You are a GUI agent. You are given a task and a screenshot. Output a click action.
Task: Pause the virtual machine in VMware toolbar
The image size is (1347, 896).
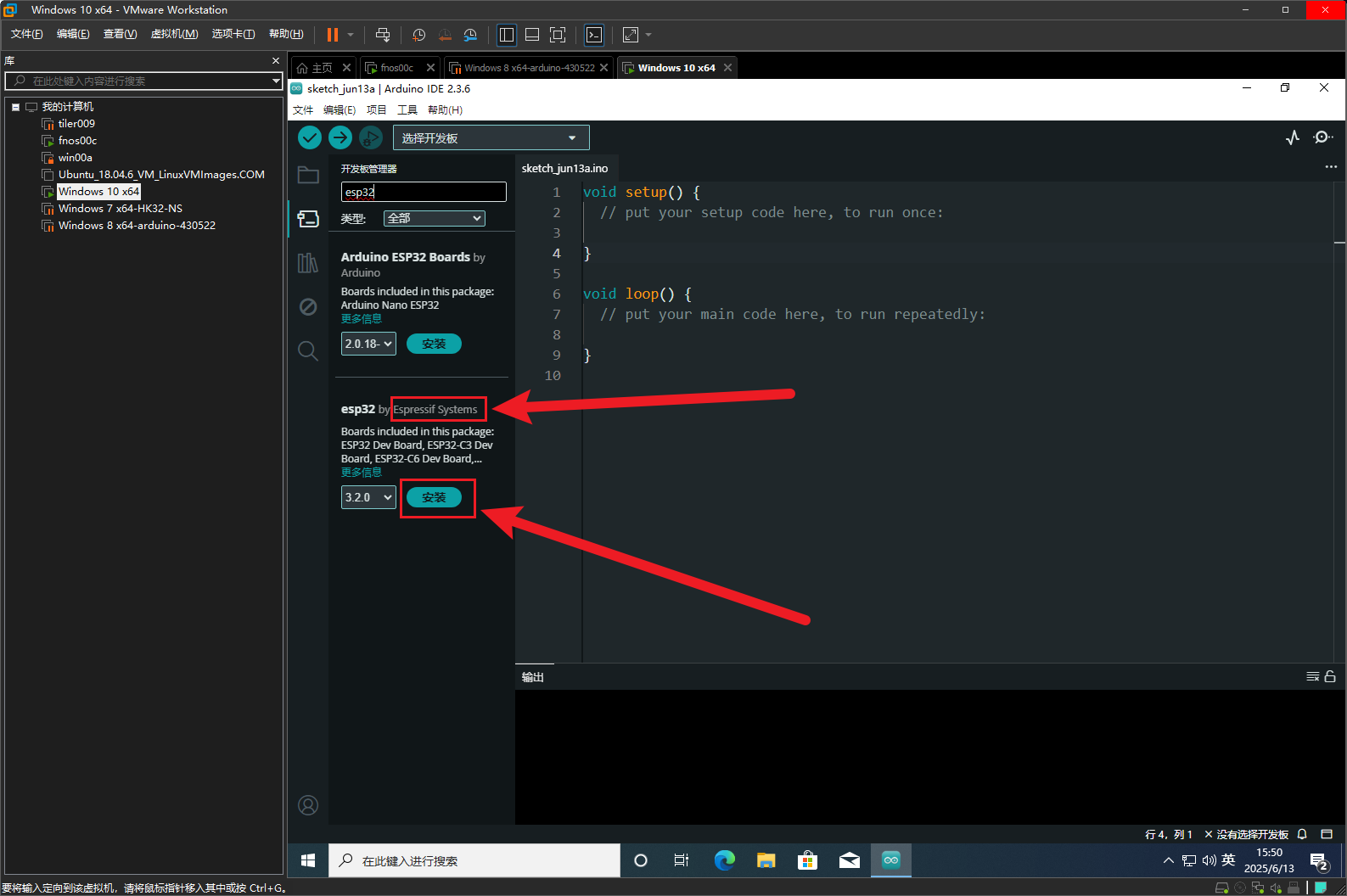333,35
